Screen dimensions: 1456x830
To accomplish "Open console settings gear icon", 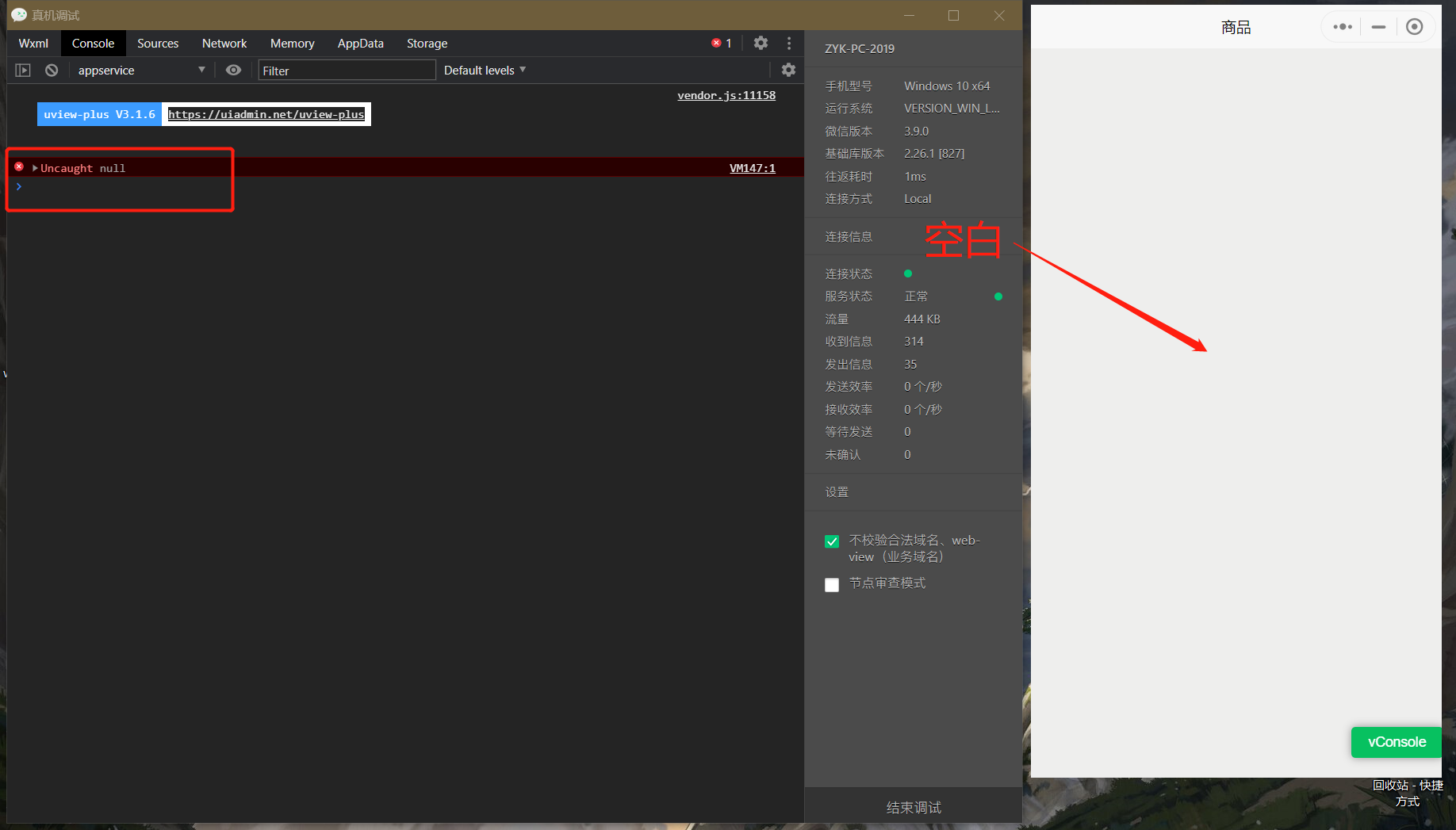I will [788, 70].
